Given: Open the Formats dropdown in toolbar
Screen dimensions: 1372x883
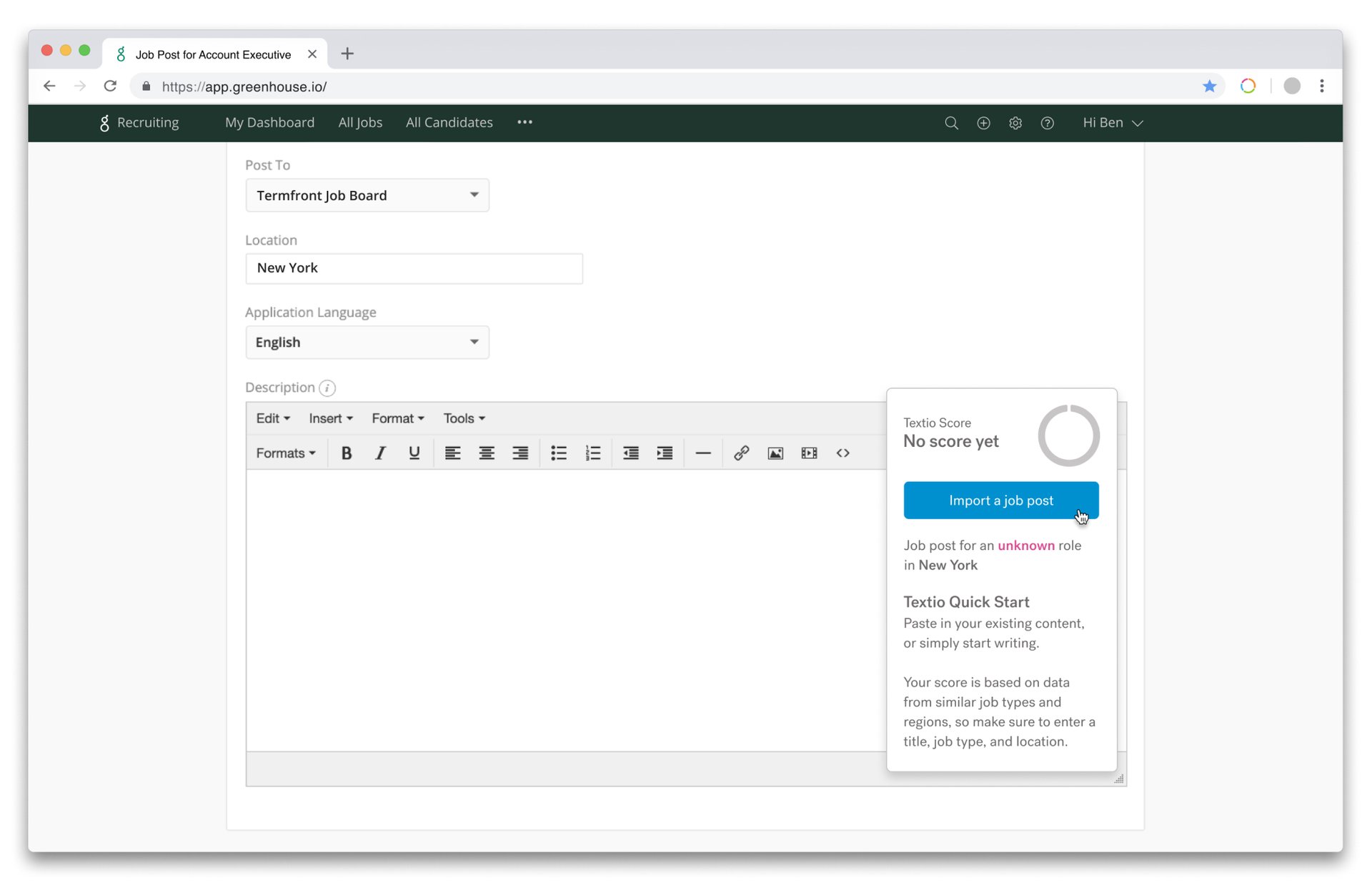Looking at the screenshot, I should tap(284, 453).
